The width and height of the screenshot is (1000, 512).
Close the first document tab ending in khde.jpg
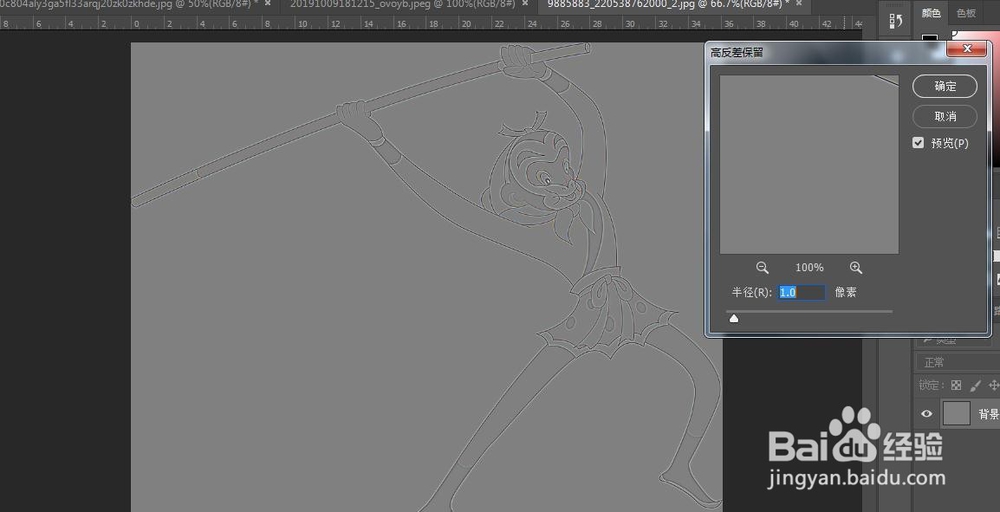click(268, 3)
